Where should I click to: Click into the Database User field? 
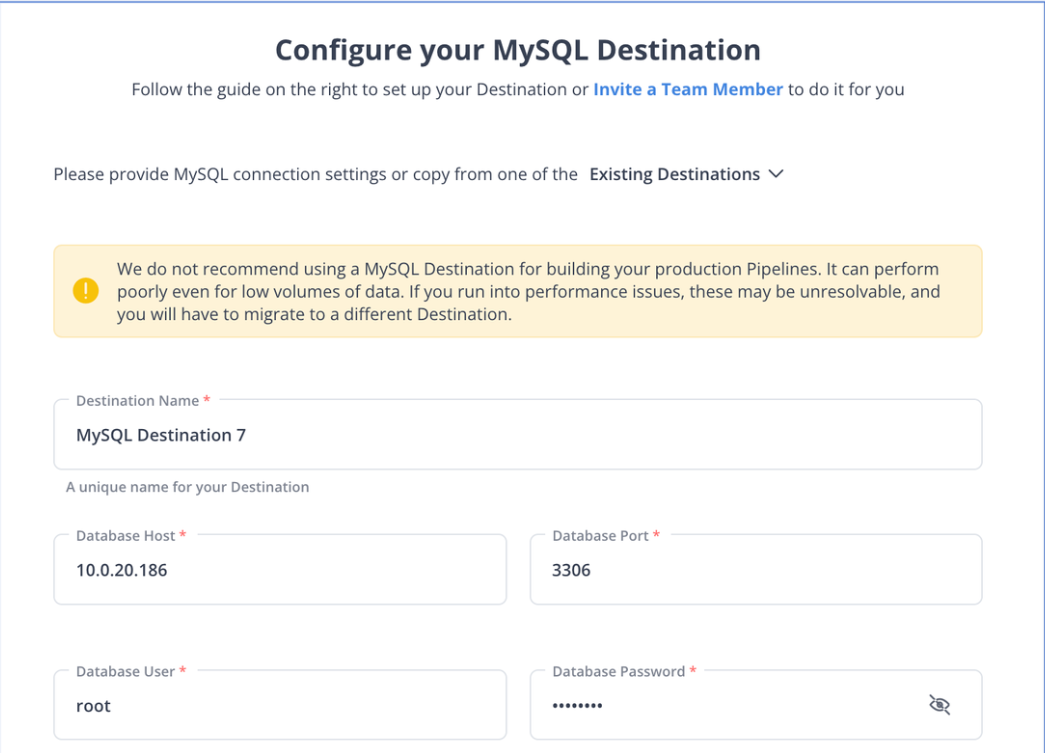[x=280, y=705]
